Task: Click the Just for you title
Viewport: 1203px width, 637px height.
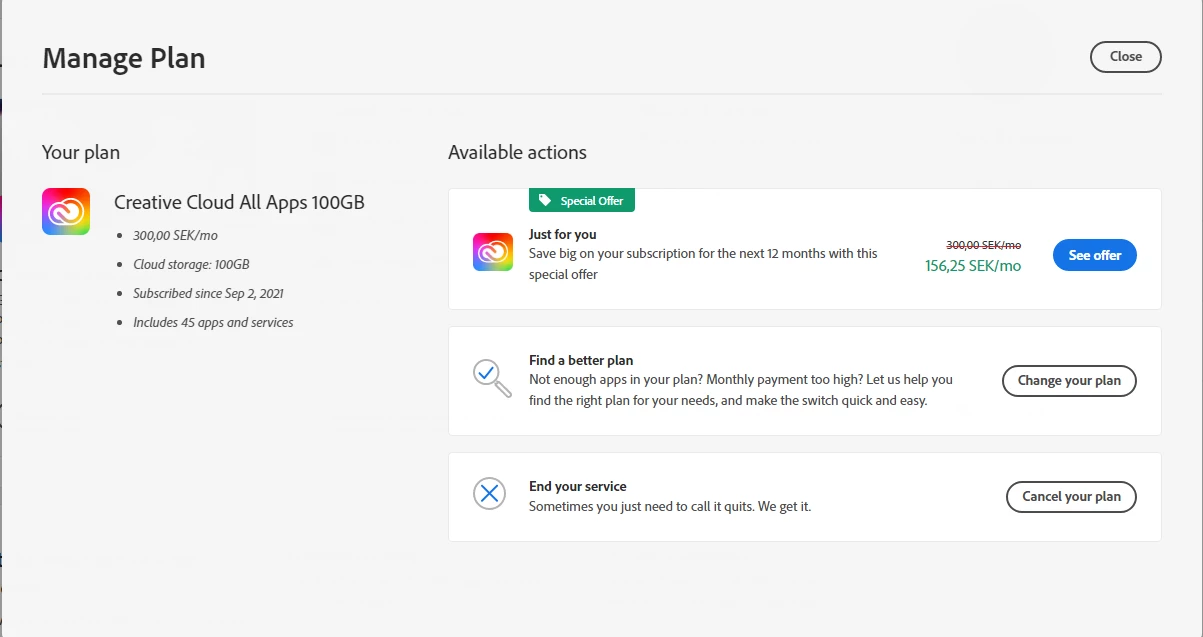Action: point(562,235)
